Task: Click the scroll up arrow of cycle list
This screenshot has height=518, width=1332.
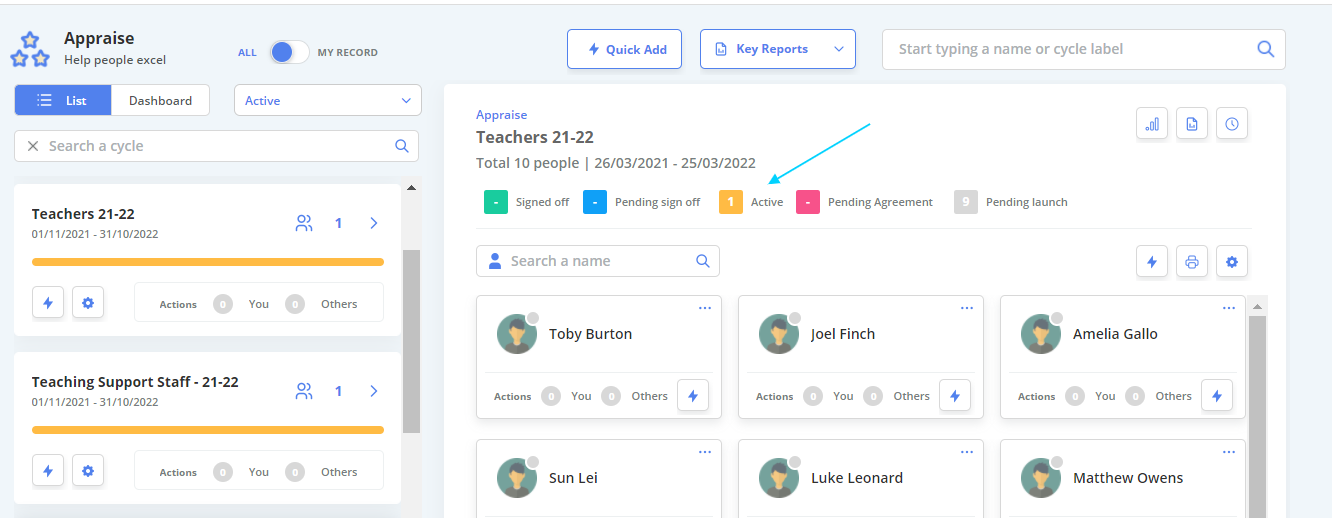Action: click(x=411, y=188)
